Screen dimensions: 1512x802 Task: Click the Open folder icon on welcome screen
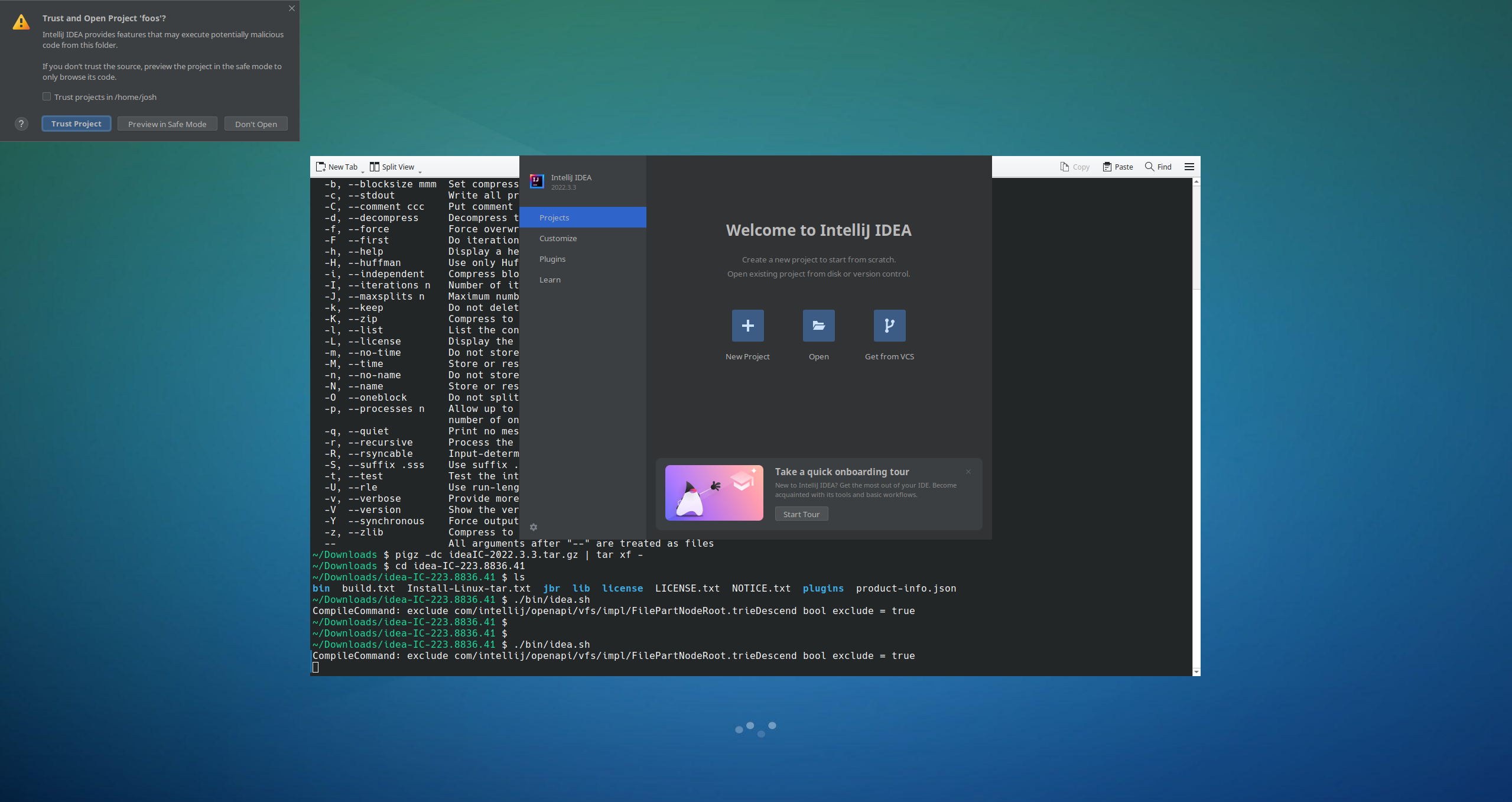pos(818,325)
